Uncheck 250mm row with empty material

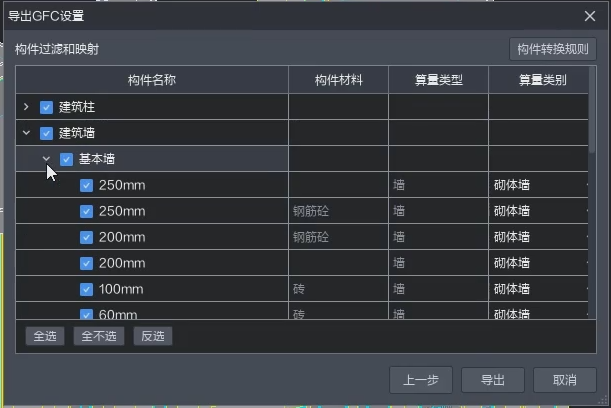point(86,185)
